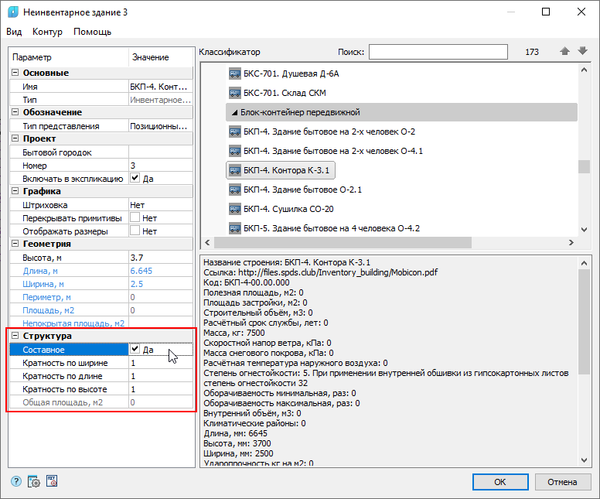Open the Контур menu
600x499 pixels.
(47, 32)
